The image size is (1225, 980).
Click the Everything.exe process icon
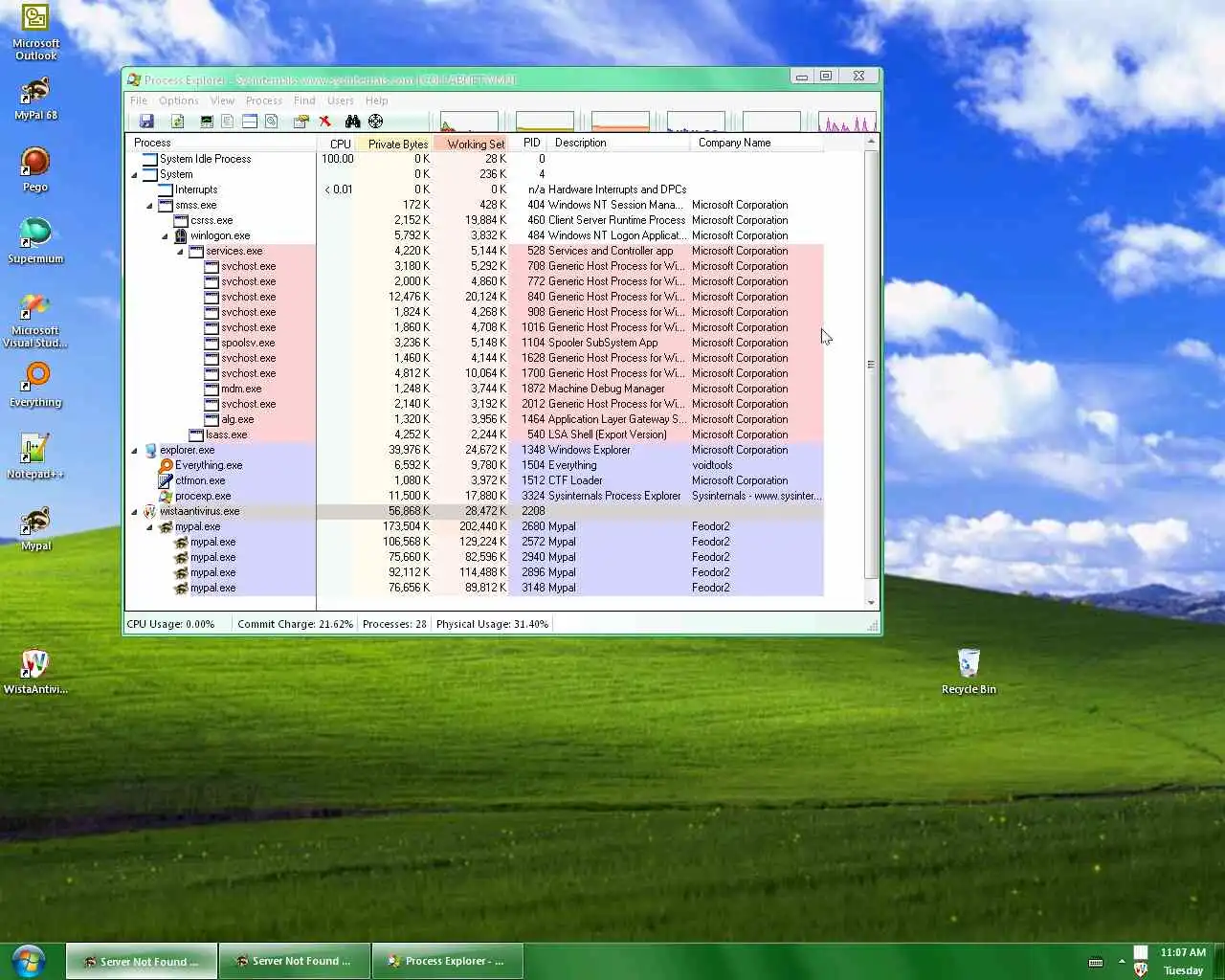click(x=166, y=465)
